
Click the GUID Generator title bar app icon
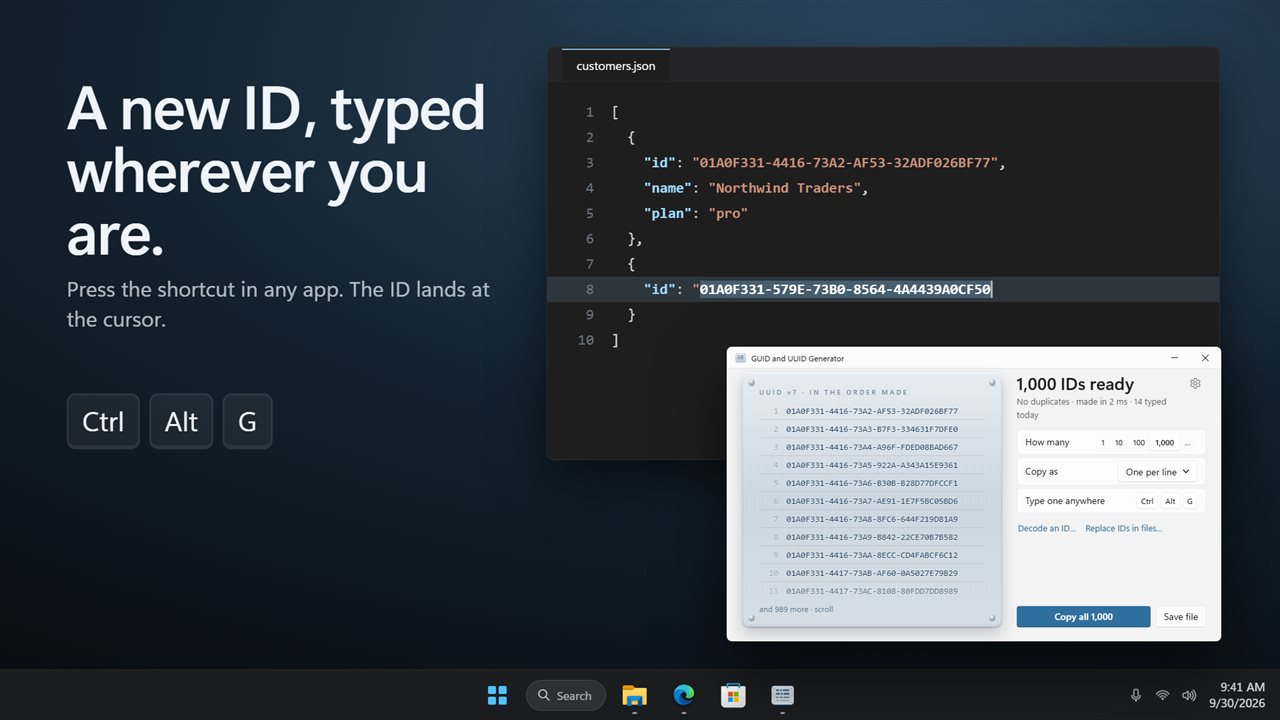pos(741,358)
